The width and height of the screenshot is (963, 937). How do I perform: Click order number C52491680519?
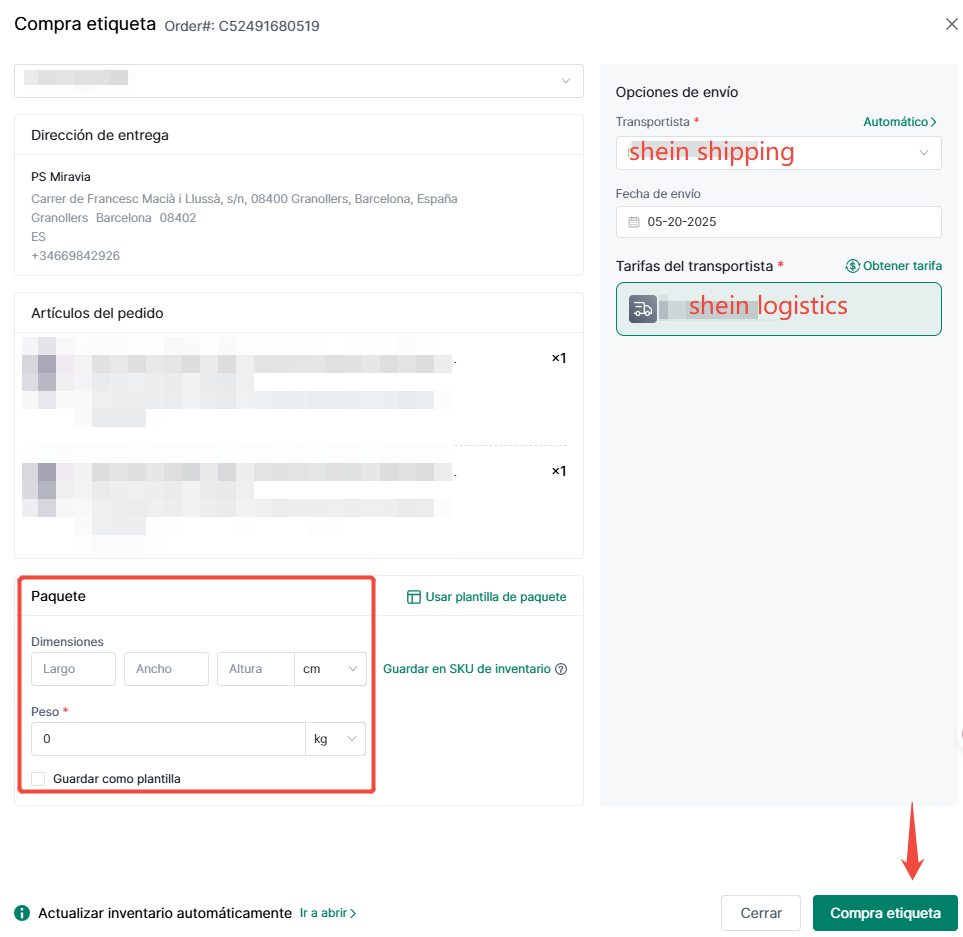269,26
